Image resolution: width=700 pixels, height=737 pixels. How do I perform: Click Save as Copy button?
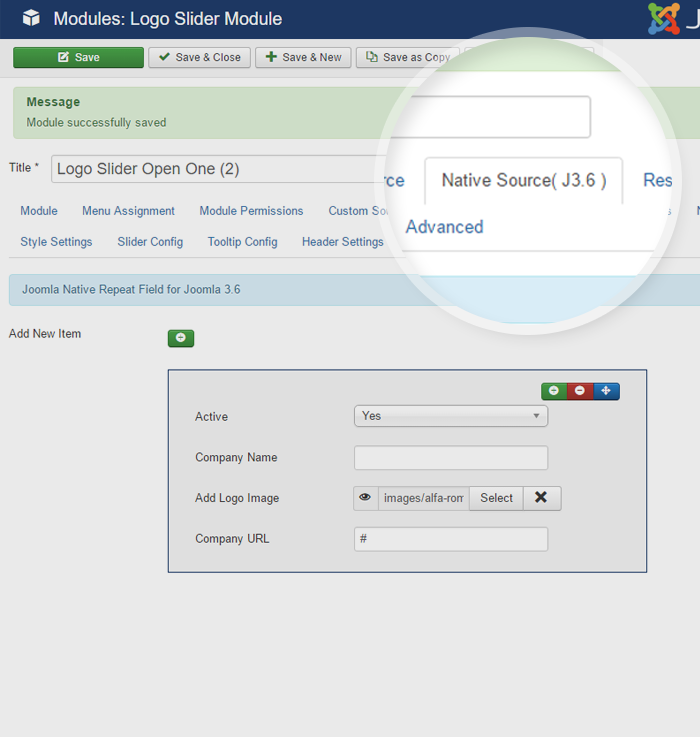click(x=408, y=57)
